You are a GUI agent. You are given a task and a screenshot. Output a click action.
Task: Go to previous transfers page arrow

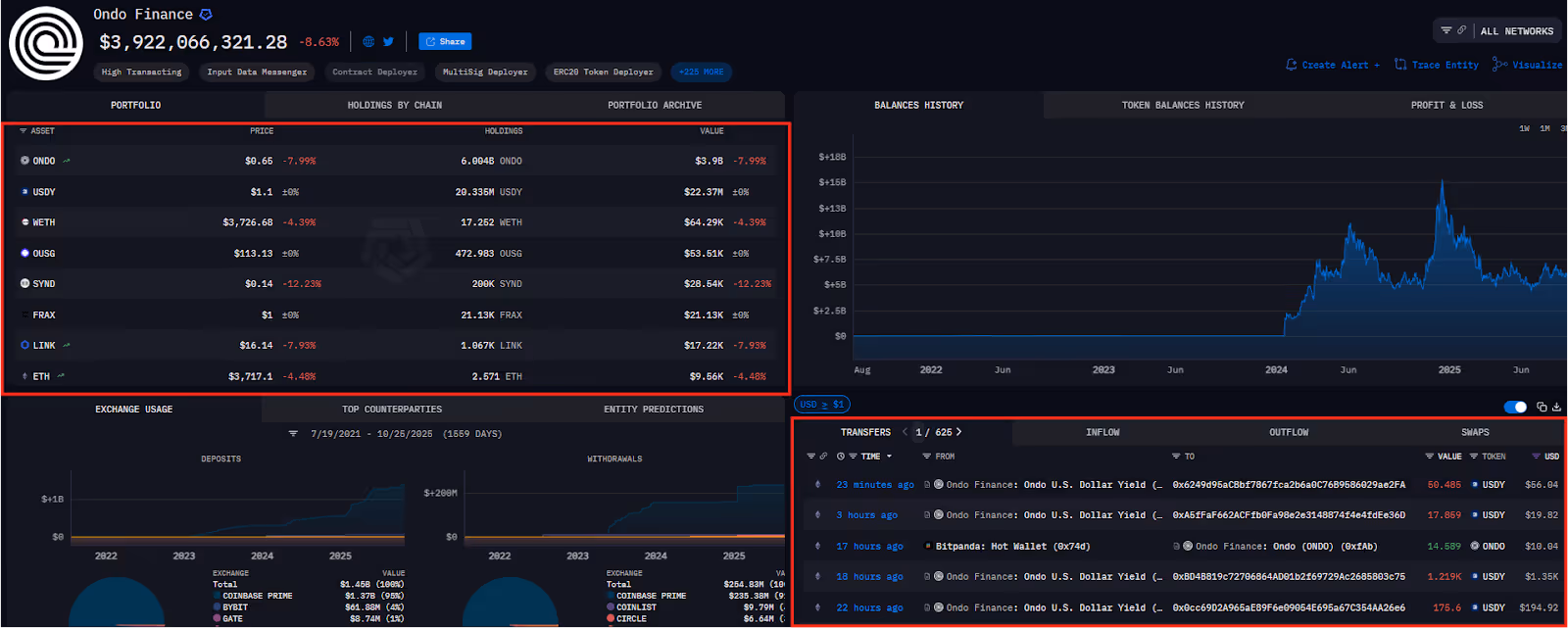coord(905,432)
